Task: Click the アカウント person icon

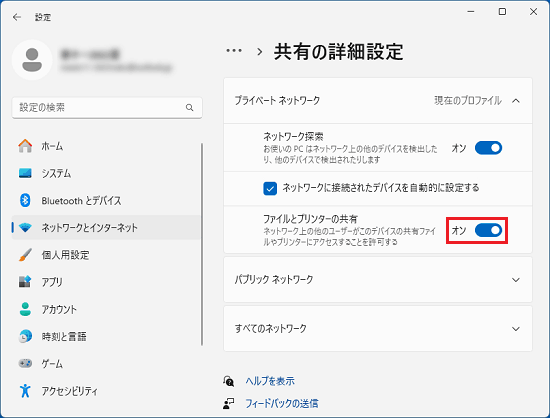Action: [25, 309]
